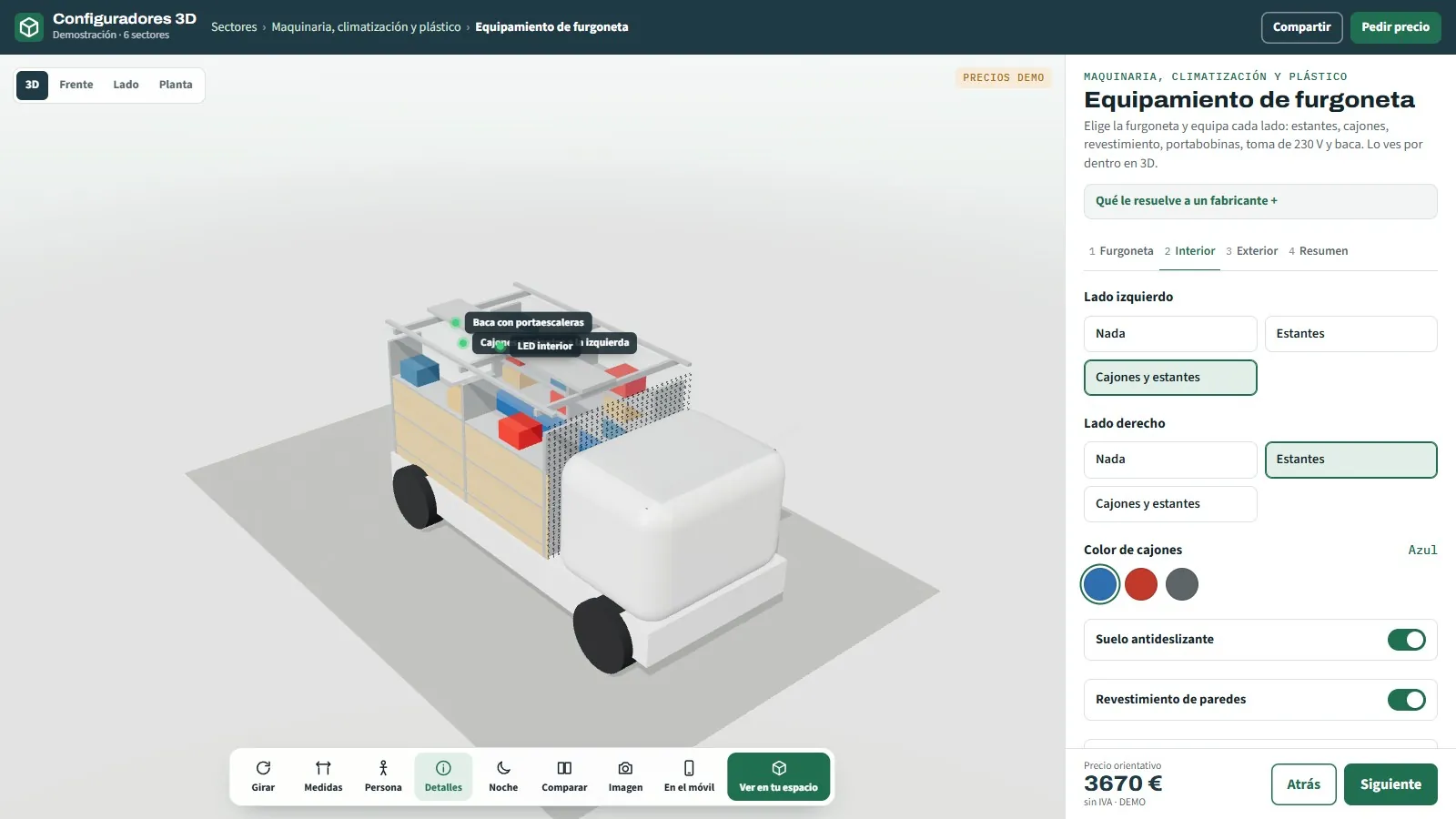
Task: Toggle the Detalles info tool
Action: [443, 776]
